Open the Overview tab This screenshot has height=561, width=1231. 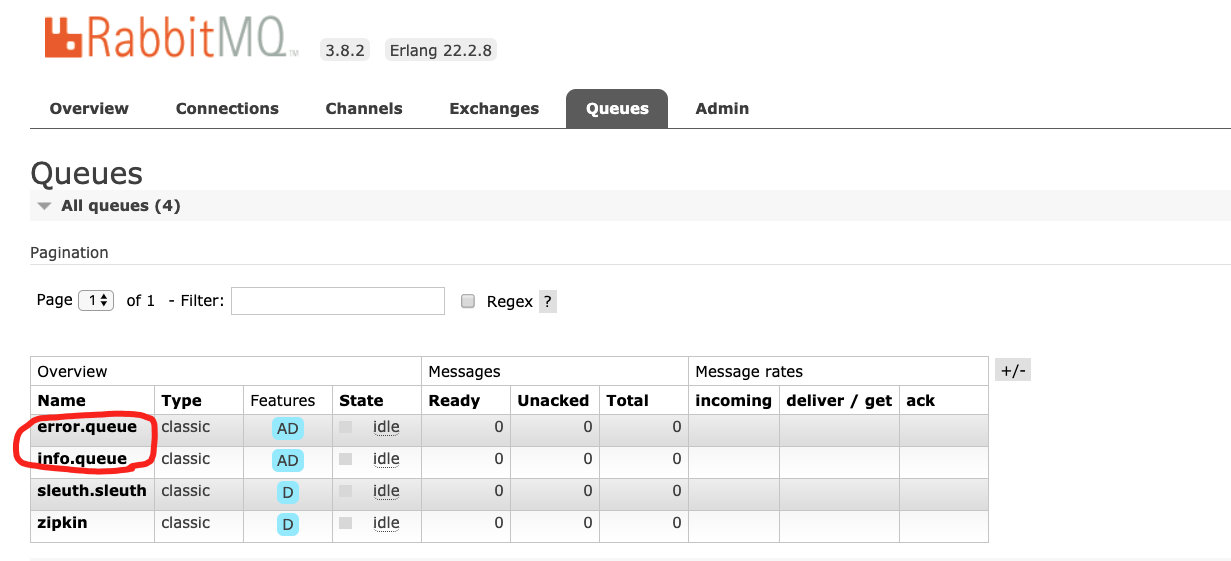tap(89, 108)
